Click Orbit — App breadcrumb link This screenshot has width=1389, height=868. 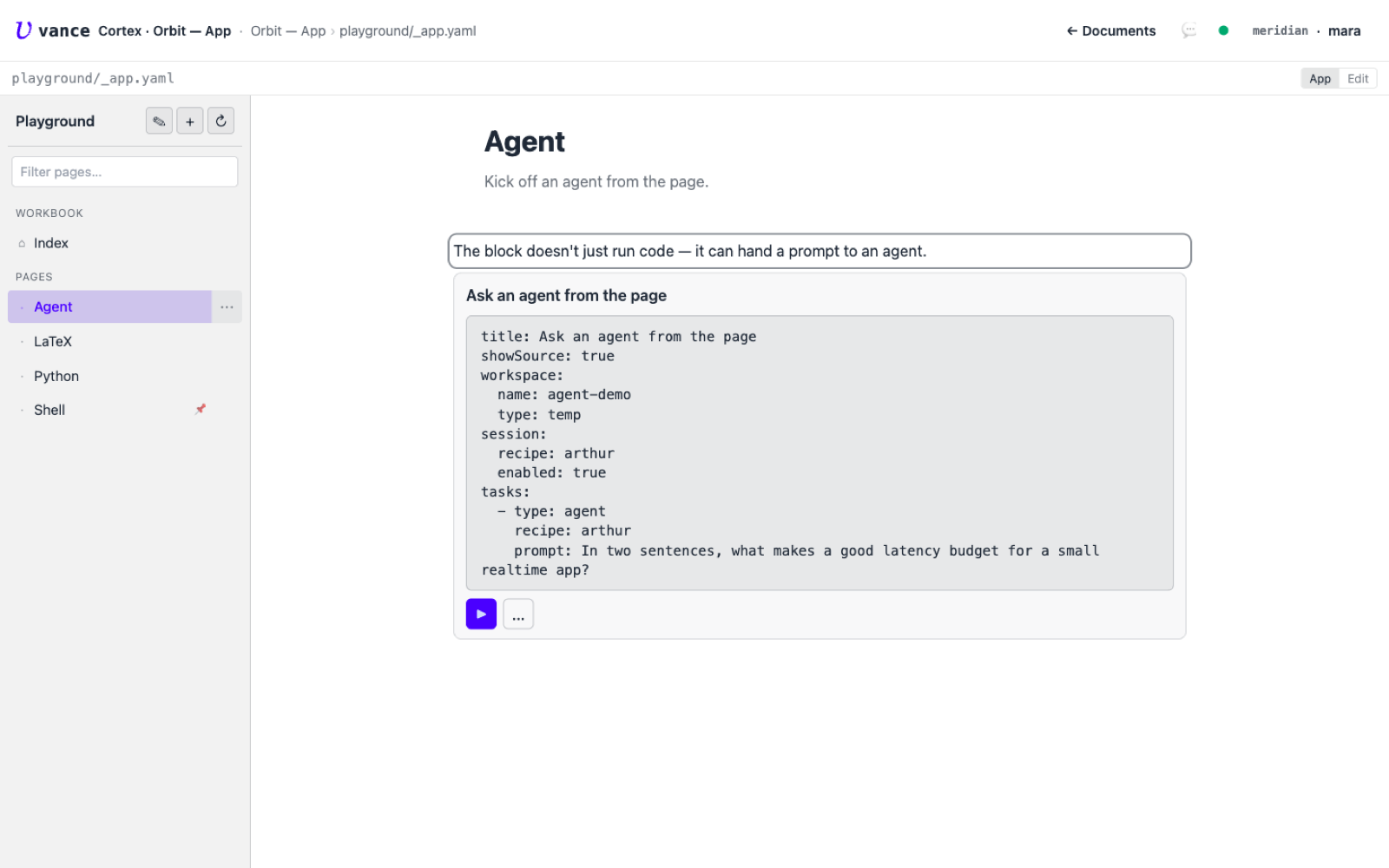[287, 30]
